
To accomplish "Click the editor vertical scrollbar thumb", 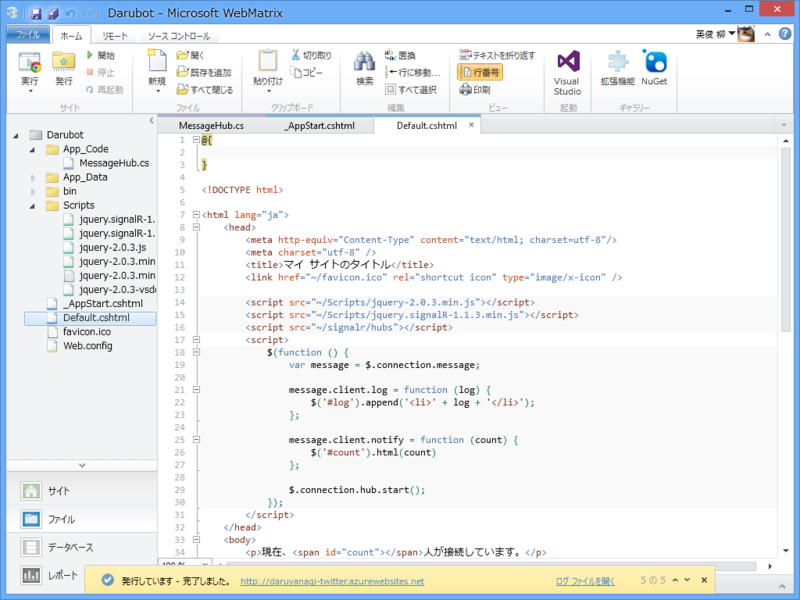I will point(786,240).
